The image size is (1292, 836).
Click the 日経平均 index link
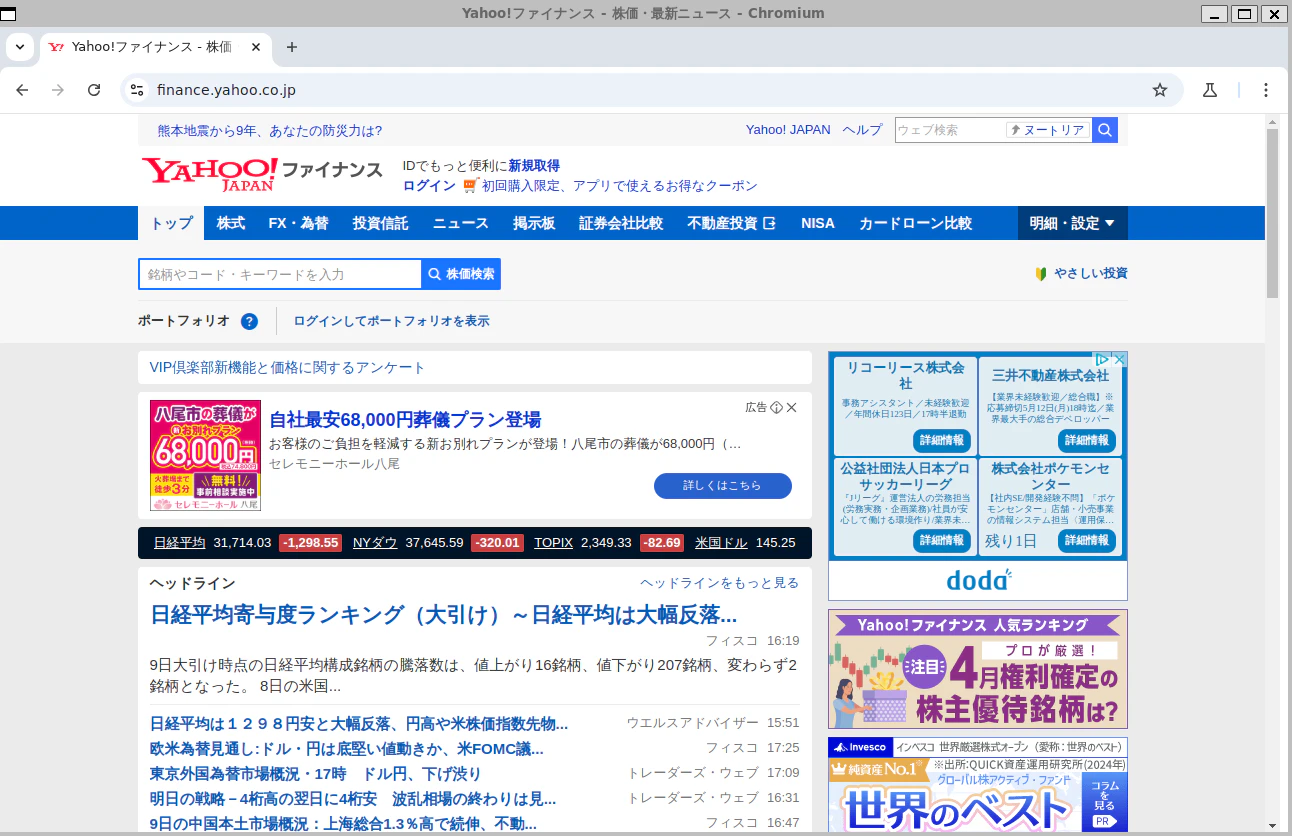click(179, 543)
